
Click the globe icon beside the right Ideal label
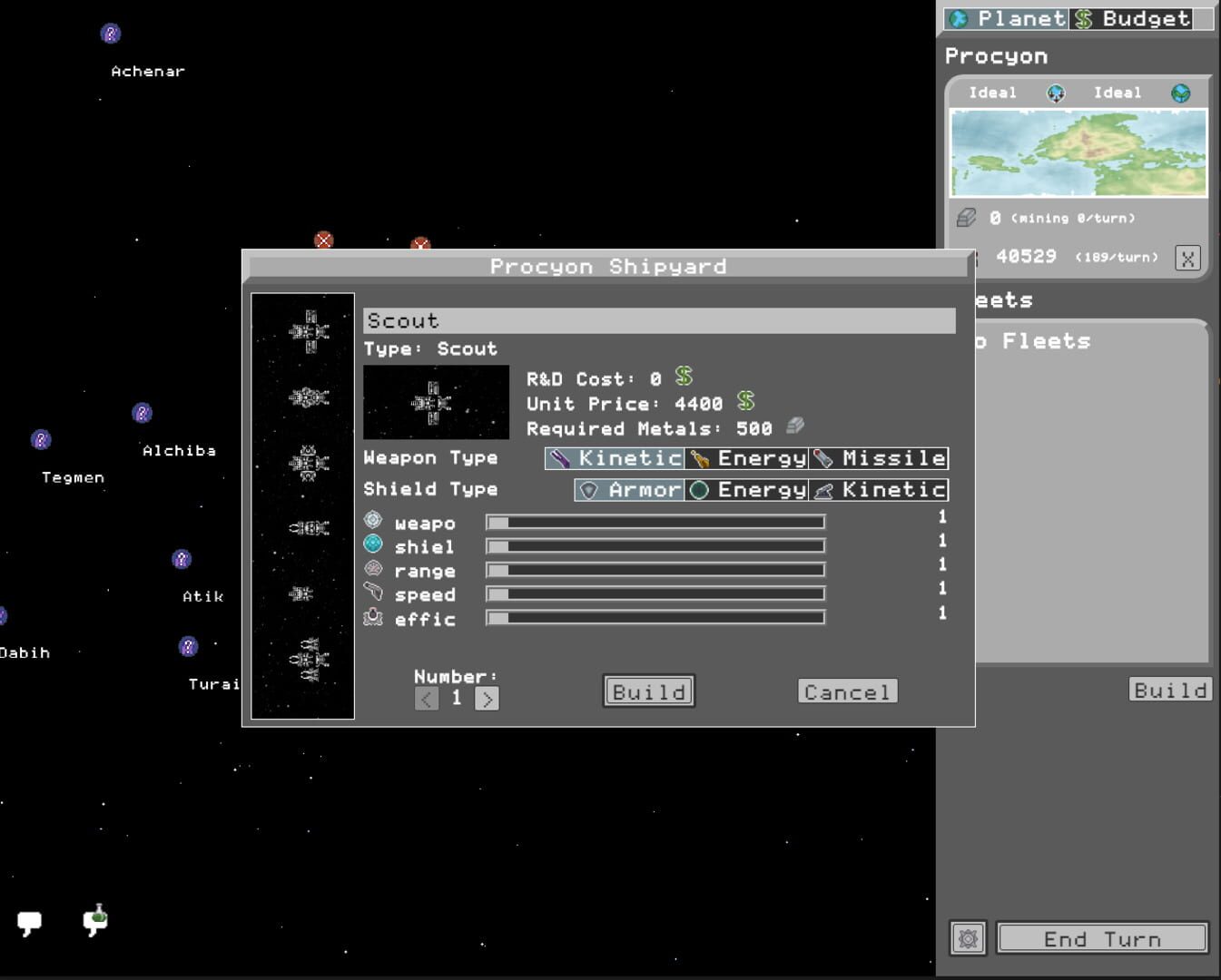point(1179,93)
